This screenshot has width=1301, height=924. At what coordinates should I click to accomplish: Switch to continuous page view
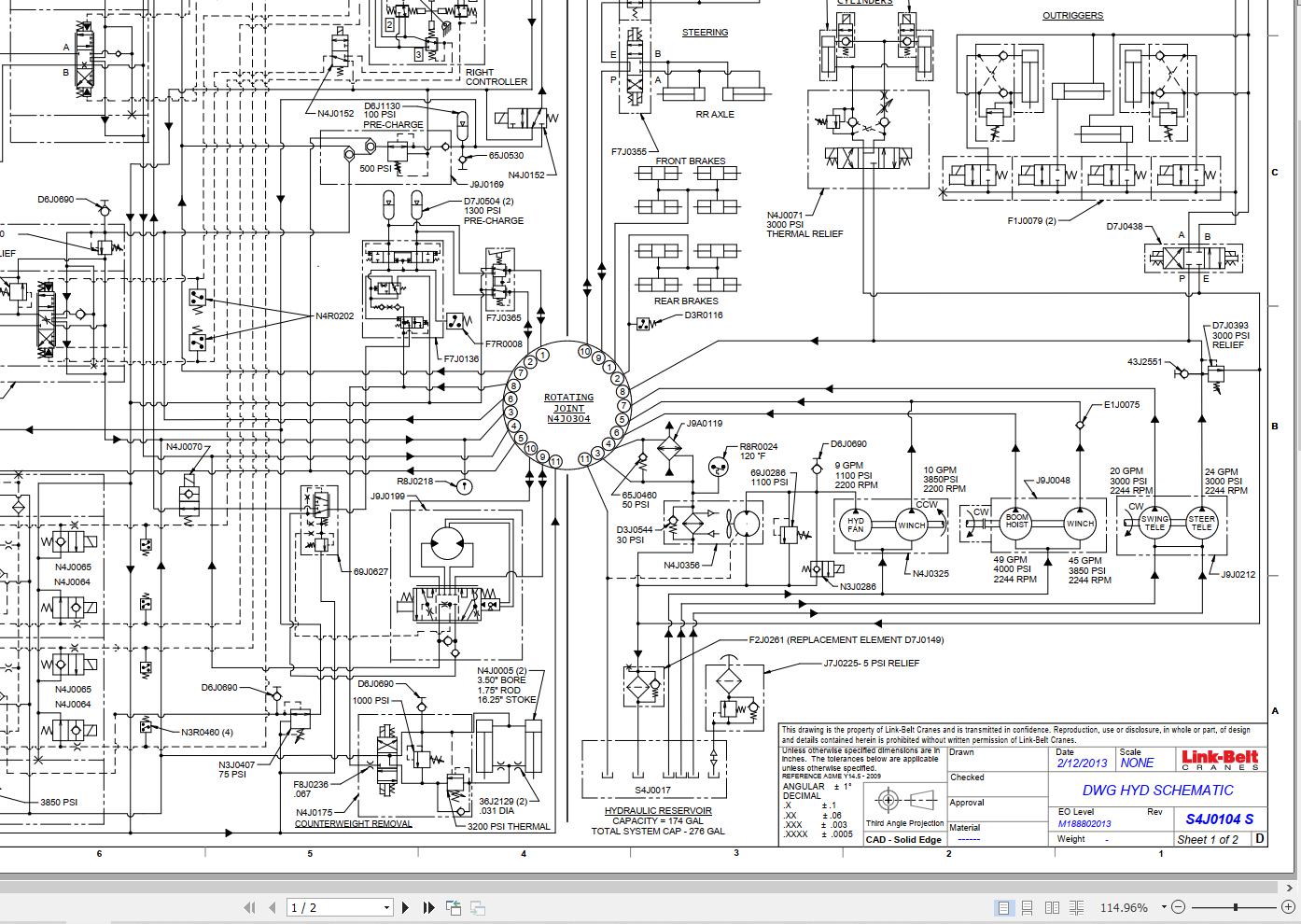click(x=1028, y=907)
